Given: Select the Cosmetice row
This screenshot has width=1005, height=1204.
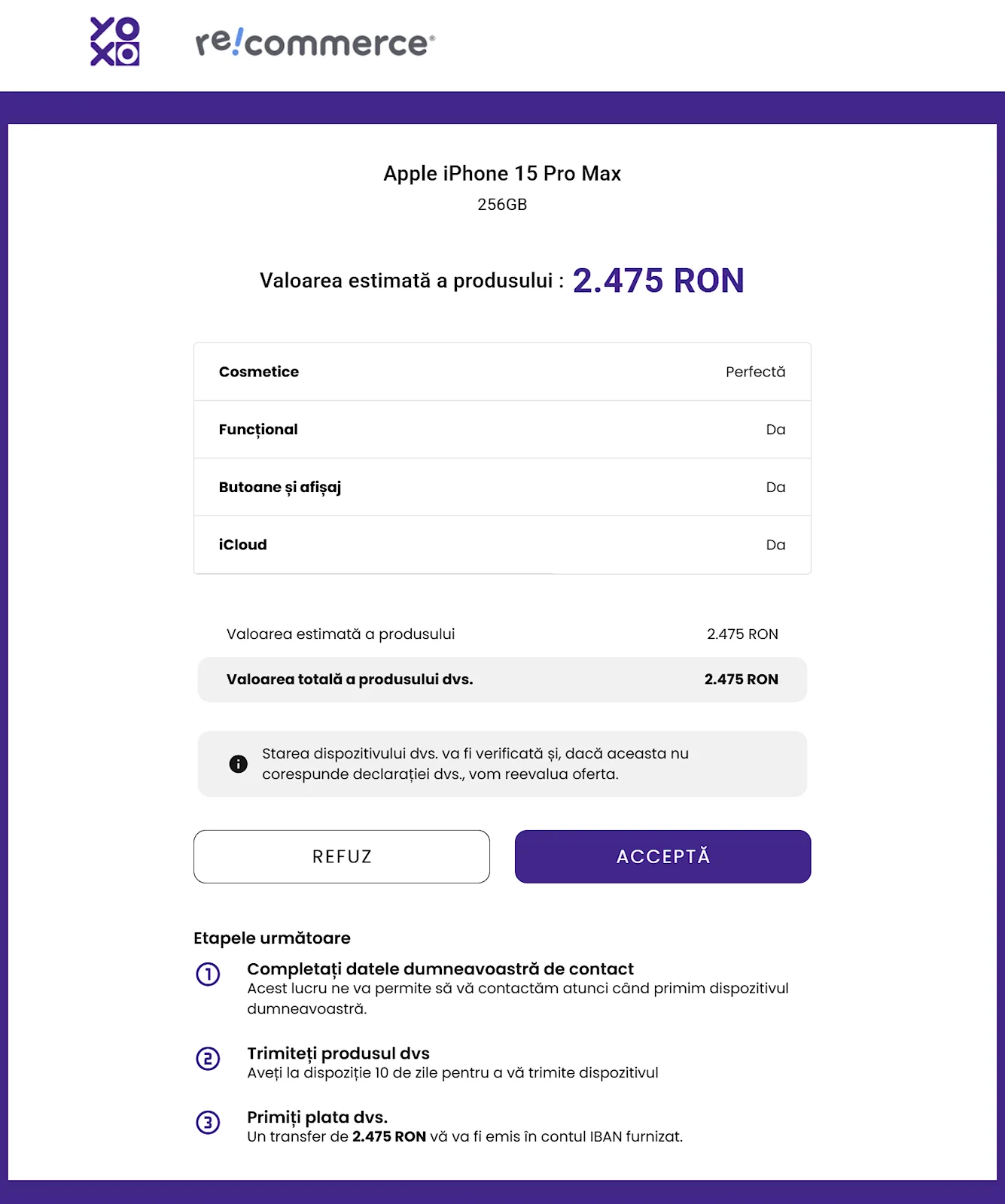Looking at the screenshot, I should pyautogui.click(x=502, y=372).
